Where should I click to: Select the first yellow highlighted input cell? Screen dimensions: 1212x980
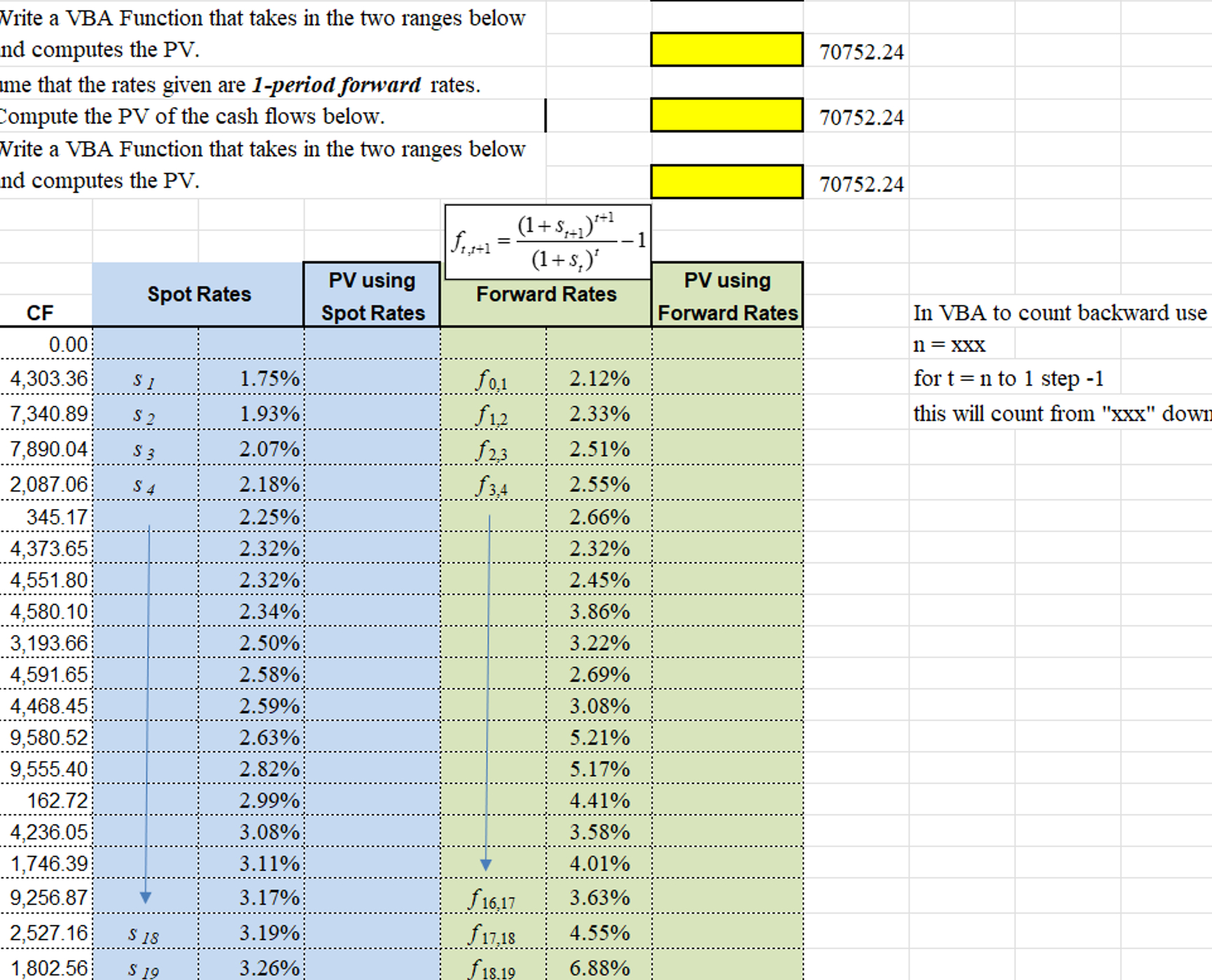[726, 49]
